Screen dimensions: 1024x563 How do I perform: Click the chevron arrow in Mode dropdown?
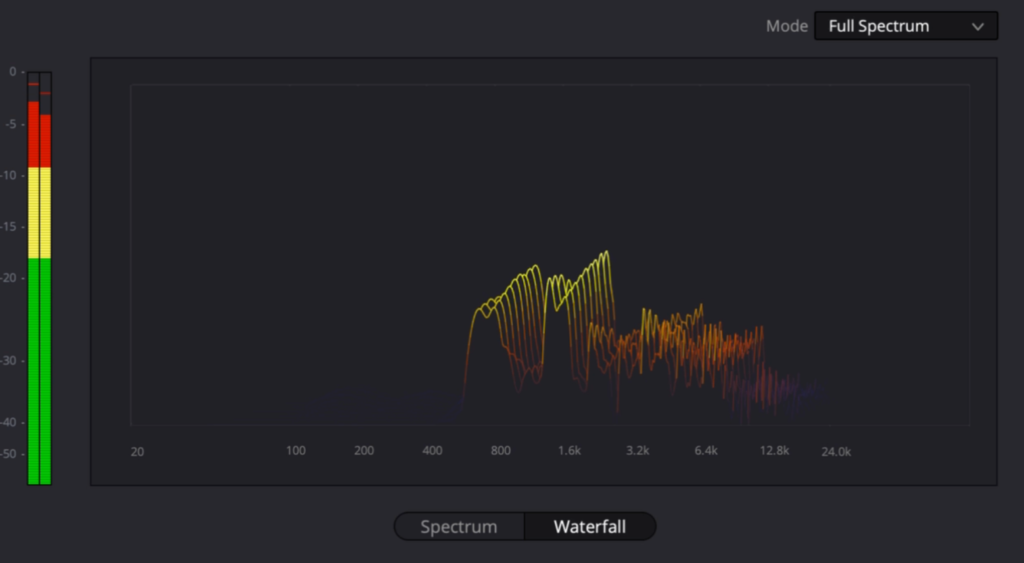(x=978, y=27)
